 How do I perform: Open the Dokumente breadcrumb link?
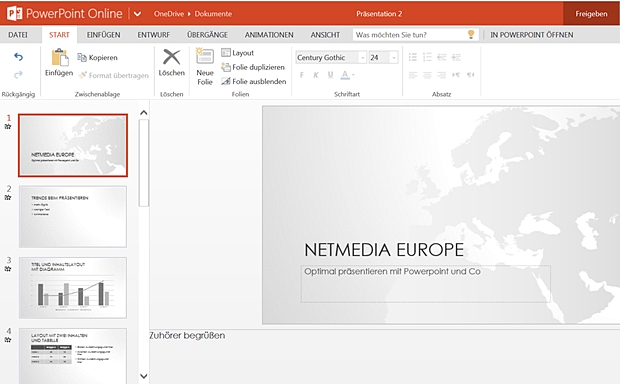pyautogui.click(x=213, y=14)
